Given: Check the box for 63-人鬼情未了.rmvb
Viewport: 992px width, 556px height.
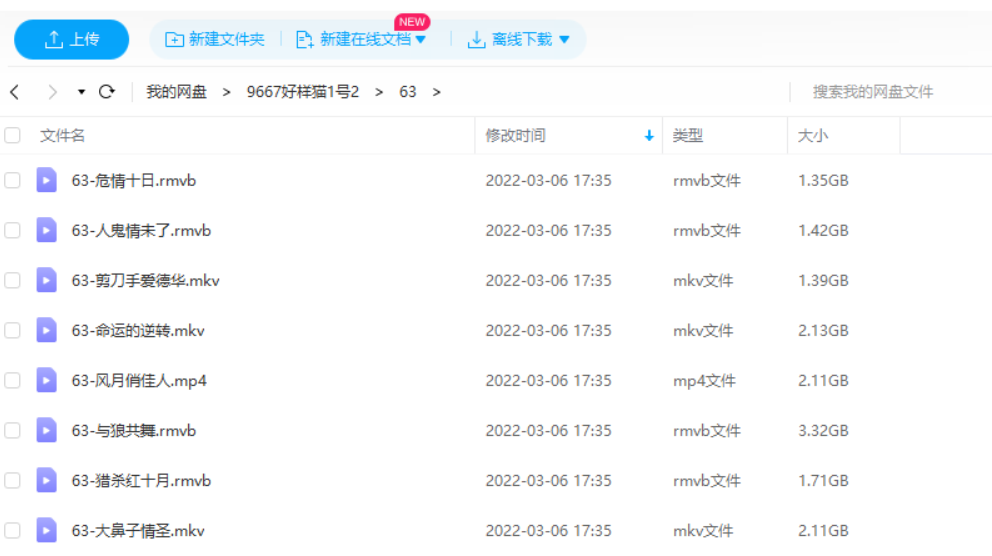Looking at the screenshot, I should click(13, 230).
